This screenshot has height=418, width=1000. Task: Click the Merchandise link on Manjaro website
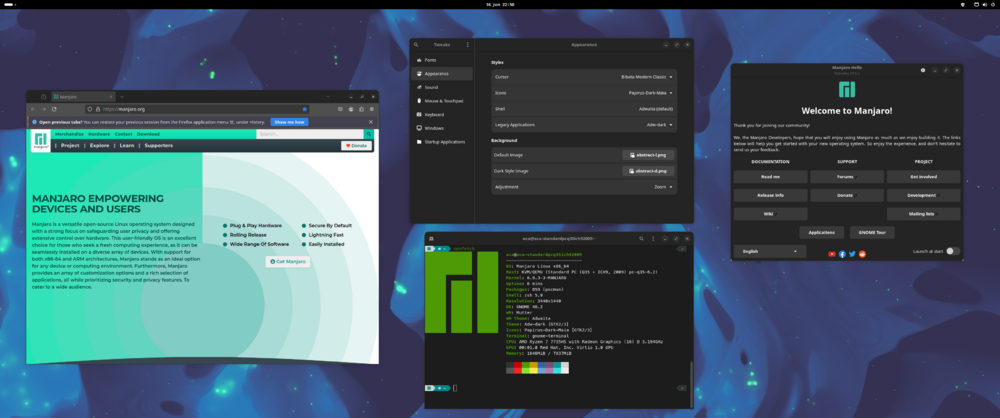click(x=69, y=134)
